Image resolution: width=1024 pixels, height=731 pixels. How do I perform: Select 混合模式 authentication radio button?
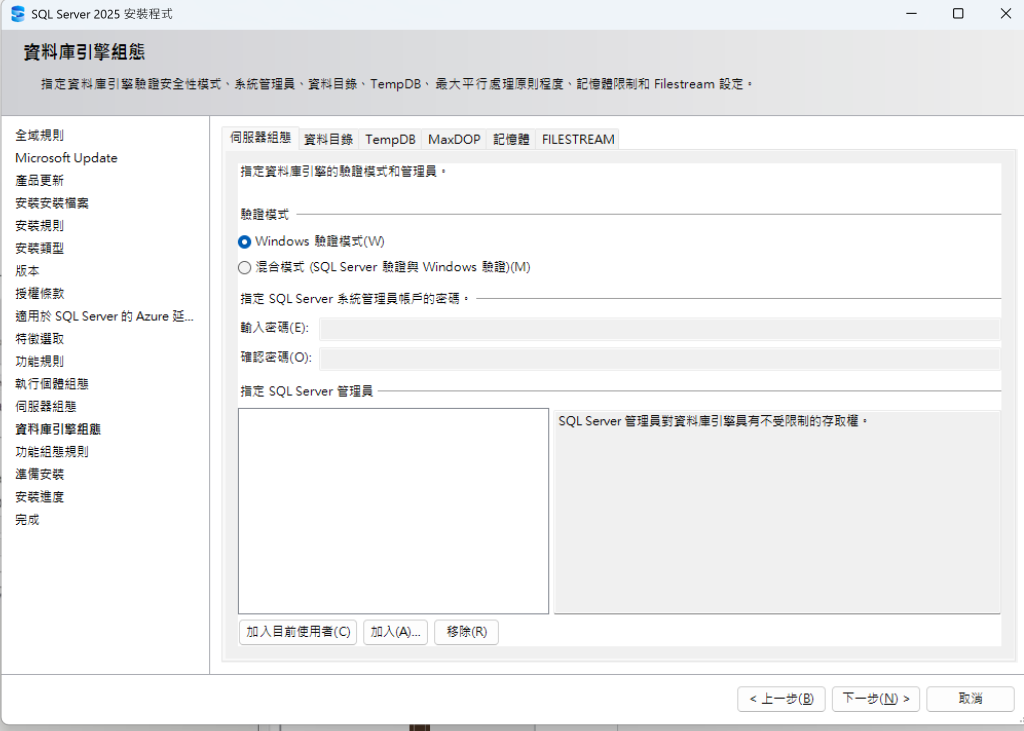[x=244, y=267]
